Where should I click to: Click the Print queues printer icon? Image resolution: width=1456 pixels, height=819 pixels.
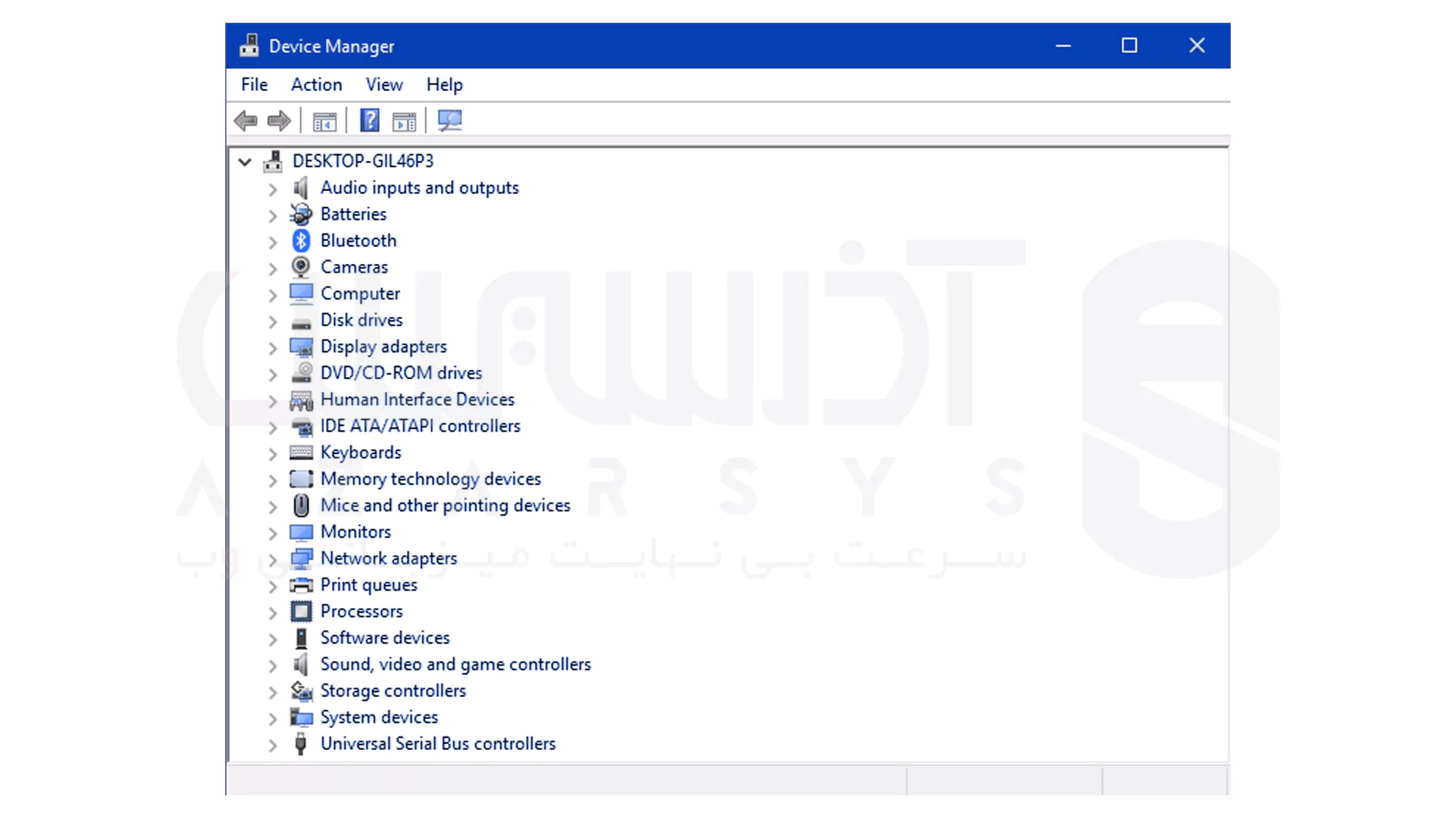pyautogui.click(x=301, y=585)
